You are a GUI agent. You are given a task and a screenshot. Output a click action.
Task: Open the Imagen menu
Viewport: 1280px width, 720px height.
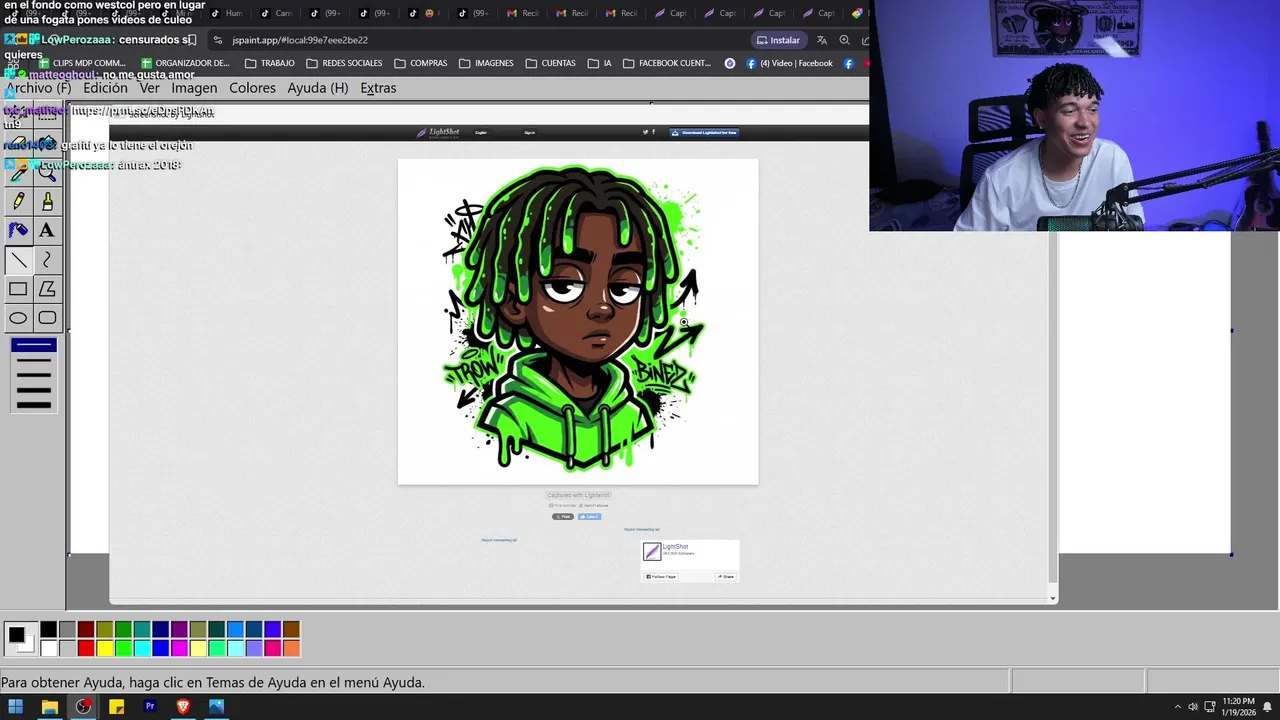pyautogui.click(x=194, y=88)
